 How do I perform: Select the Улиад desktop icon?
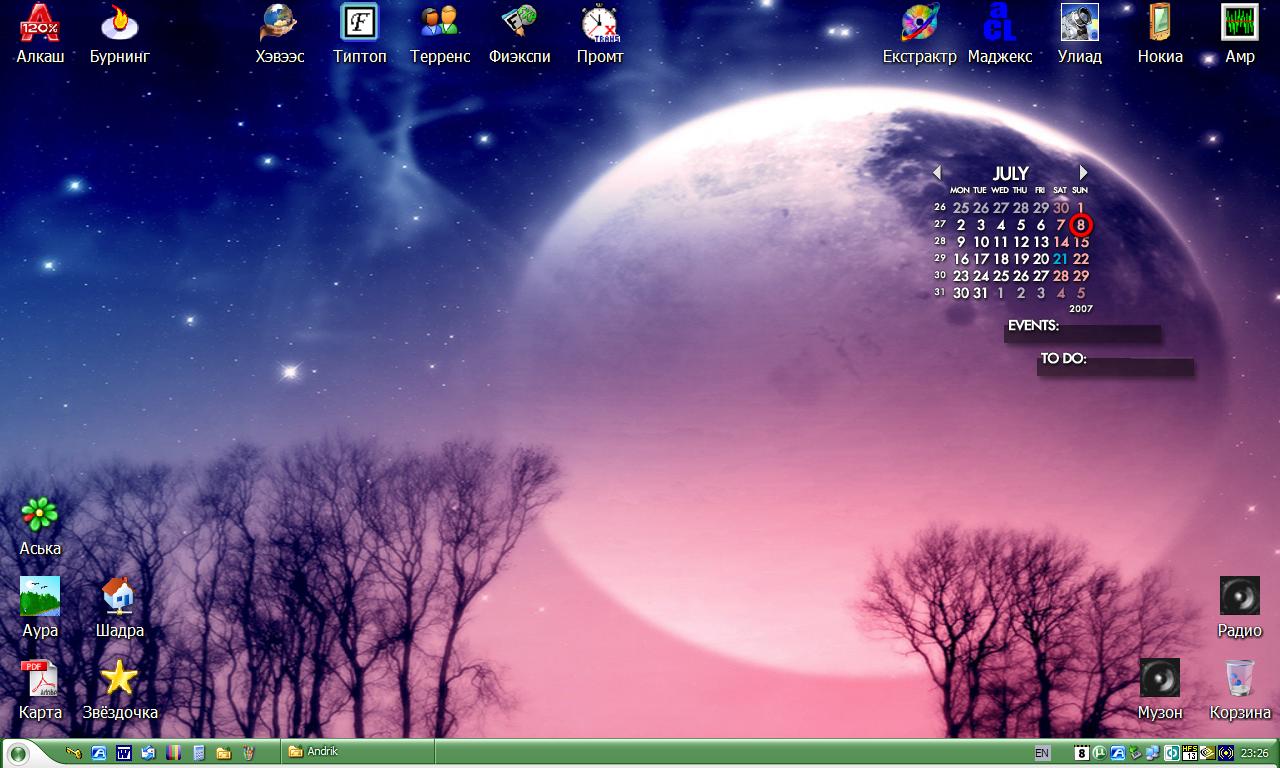click(x=1080, y=33)
